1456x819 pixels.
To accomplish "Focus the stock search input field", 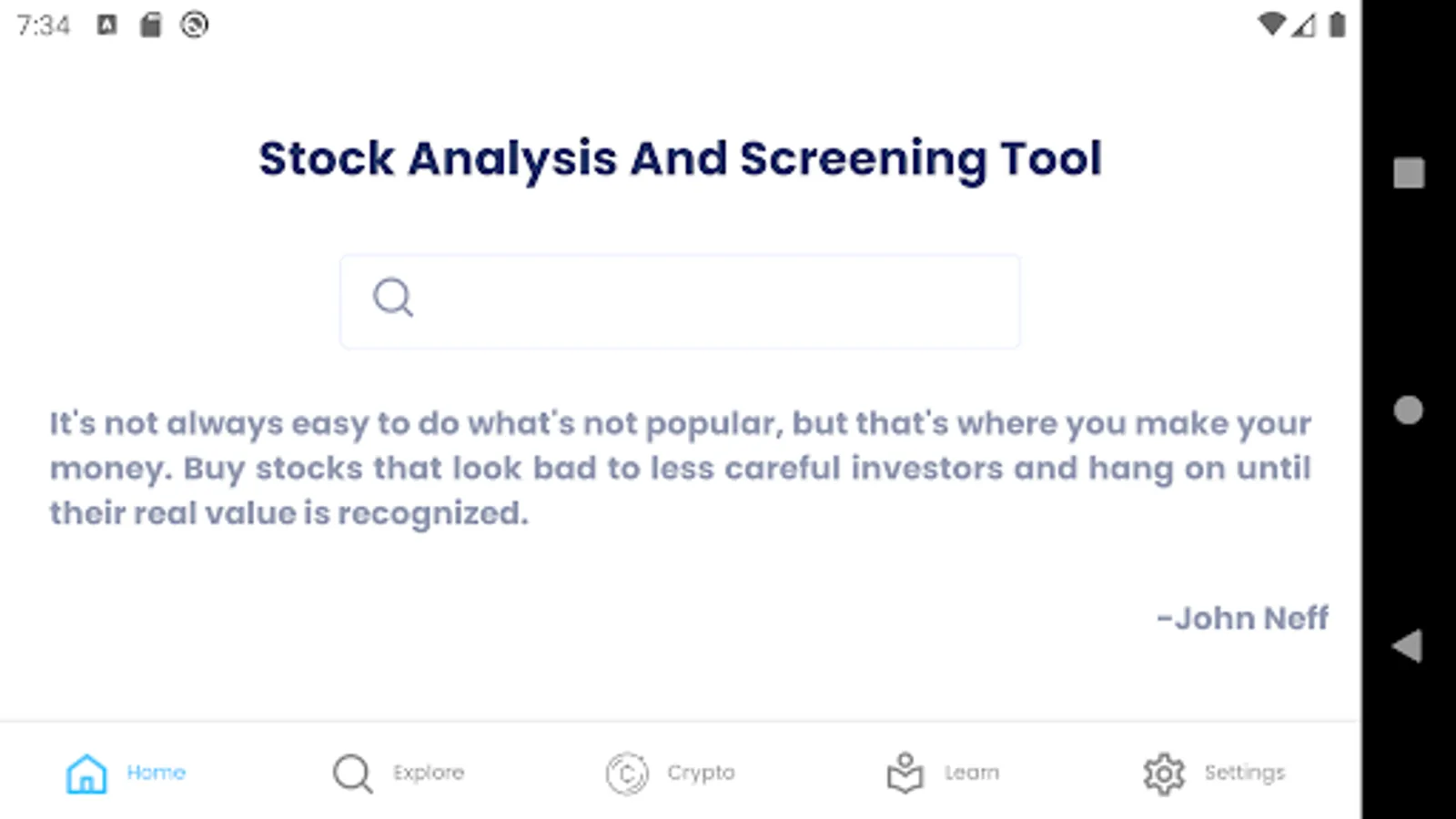I will [710, 301].
